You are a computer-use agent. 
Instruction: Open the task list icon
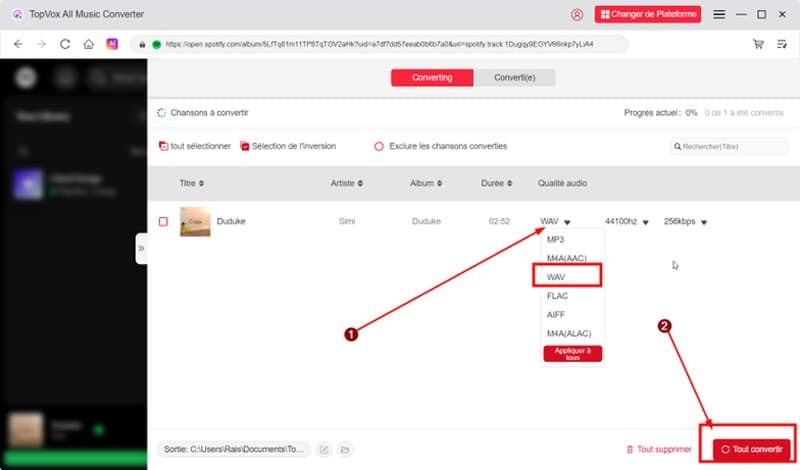click(x=781, y=44)
